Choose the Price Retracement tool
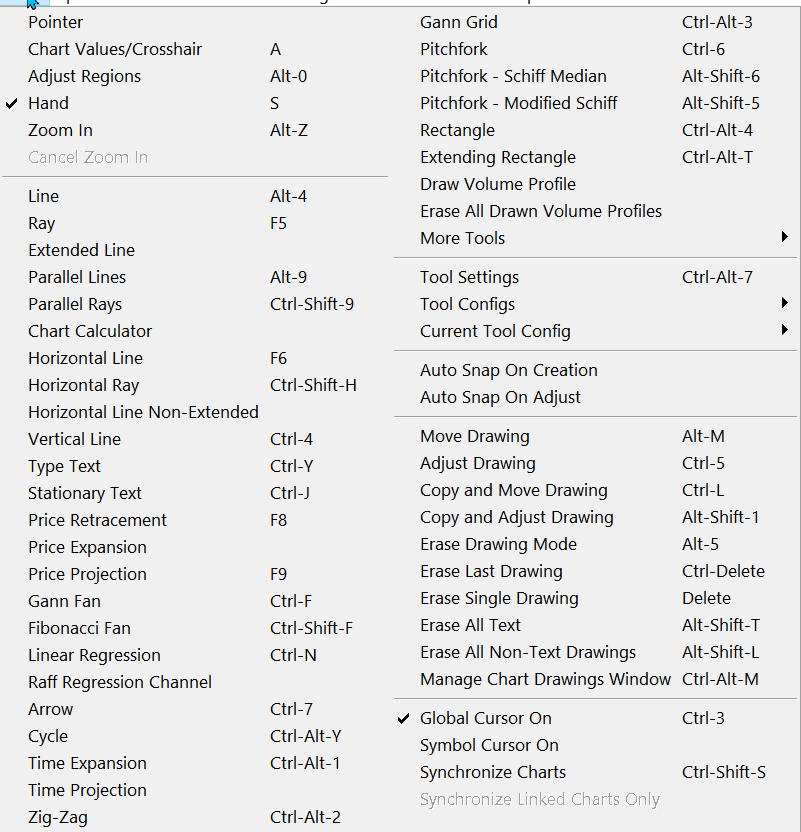 coord(97,520)
